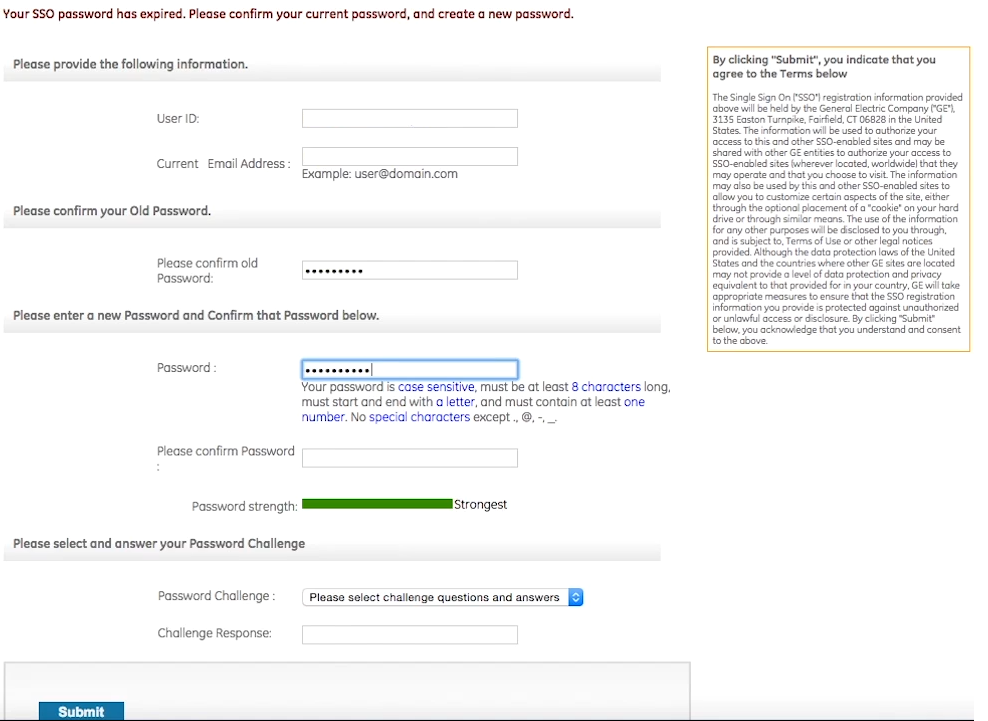Image resolution: width=988 pixels, height=721 pixels.
Task: Click the Please confirm Password field
Action: click(x=409, y=458)
